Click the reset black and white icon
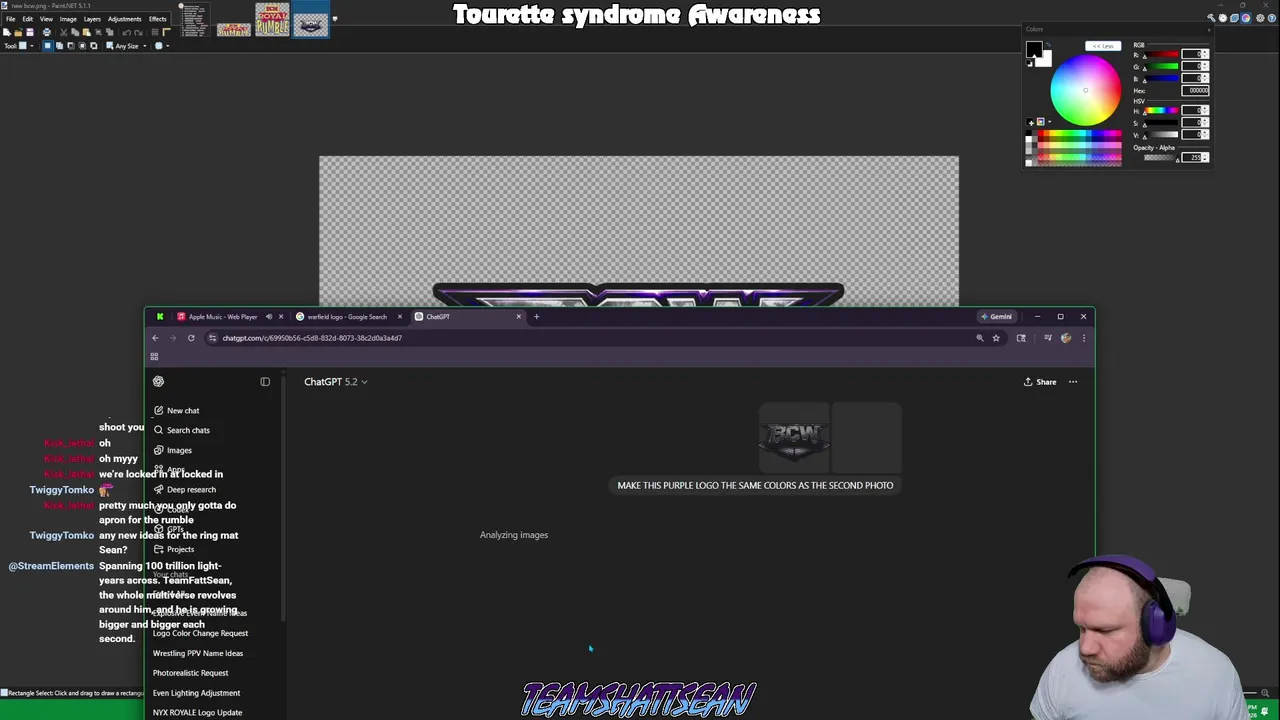Image resolution: width=1280 pixels, height=720 pixels. 1029,63
